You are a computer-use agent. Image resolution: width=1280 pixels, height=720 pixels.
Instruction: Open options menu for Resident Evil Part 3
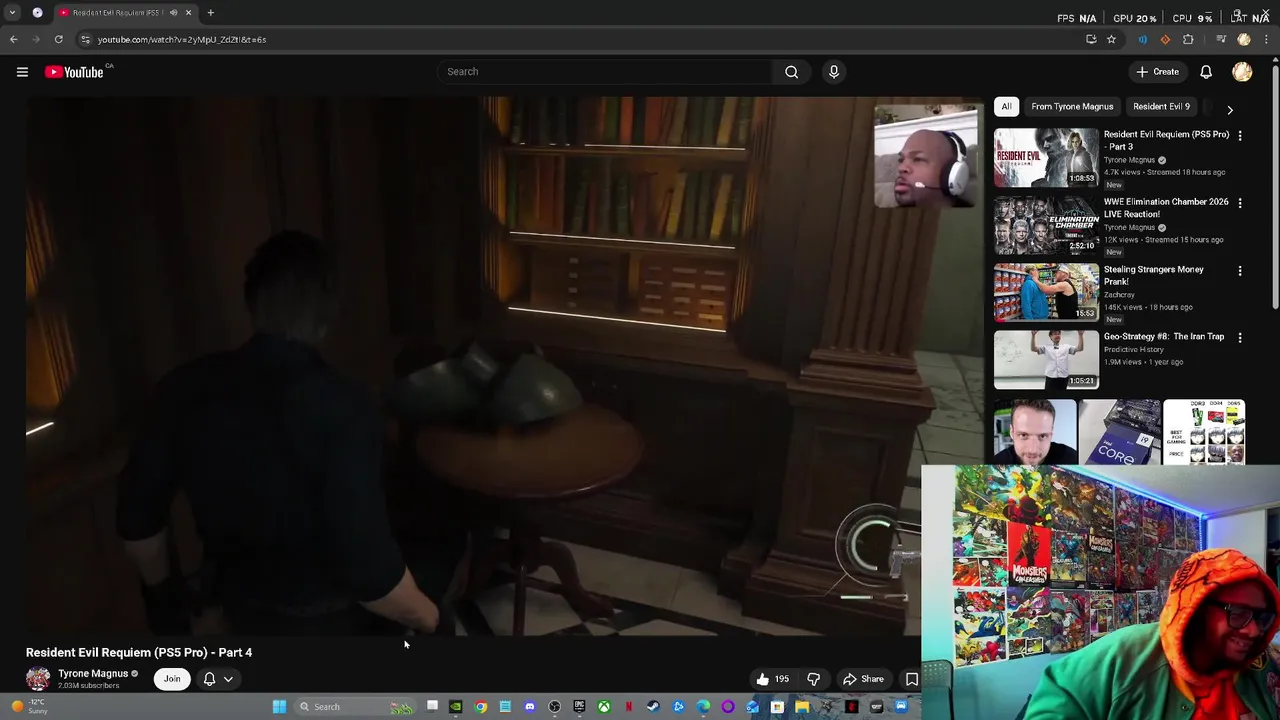1240,135
